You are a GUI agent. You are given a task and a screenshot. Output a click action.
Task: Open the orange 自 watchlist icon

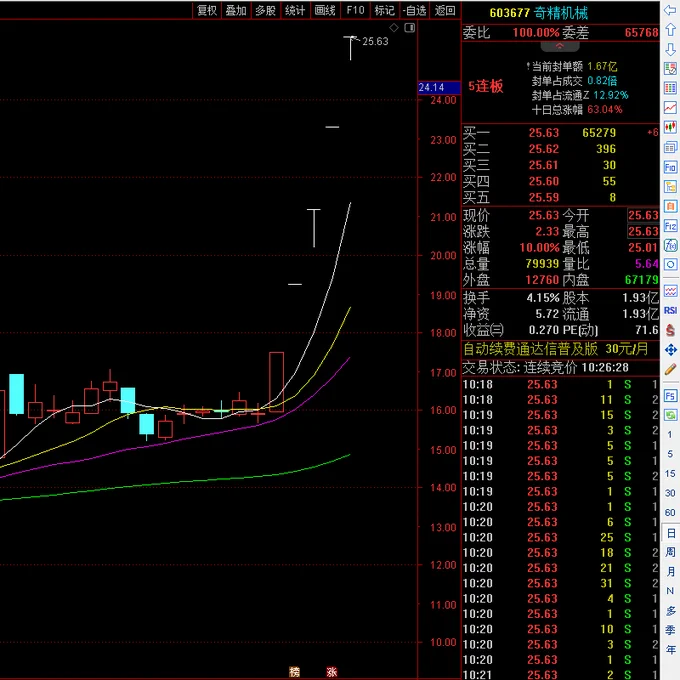tap(670, 206)
